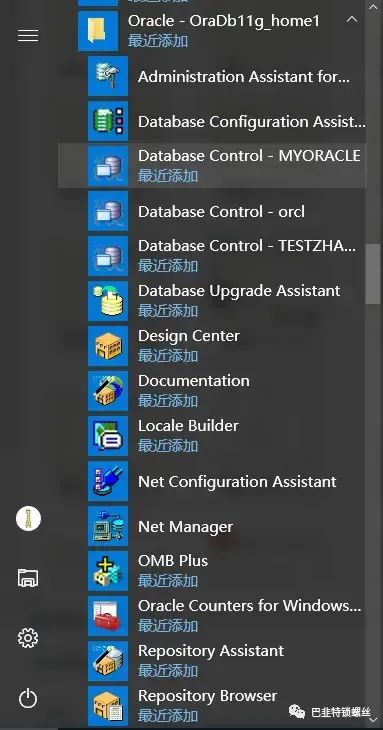Launch Repository Assistant
Screen dimensions: 383x730
[x=212, y=660]
